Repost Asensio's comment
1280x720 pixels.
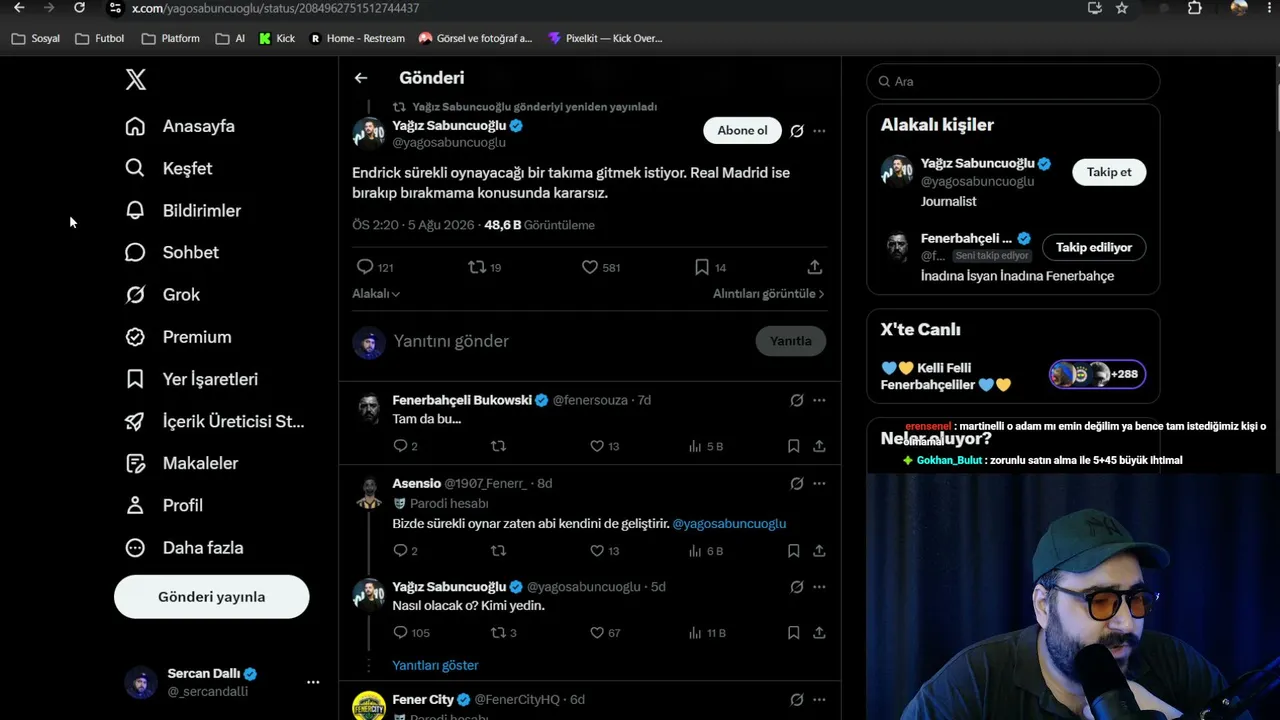pos(498,551)
